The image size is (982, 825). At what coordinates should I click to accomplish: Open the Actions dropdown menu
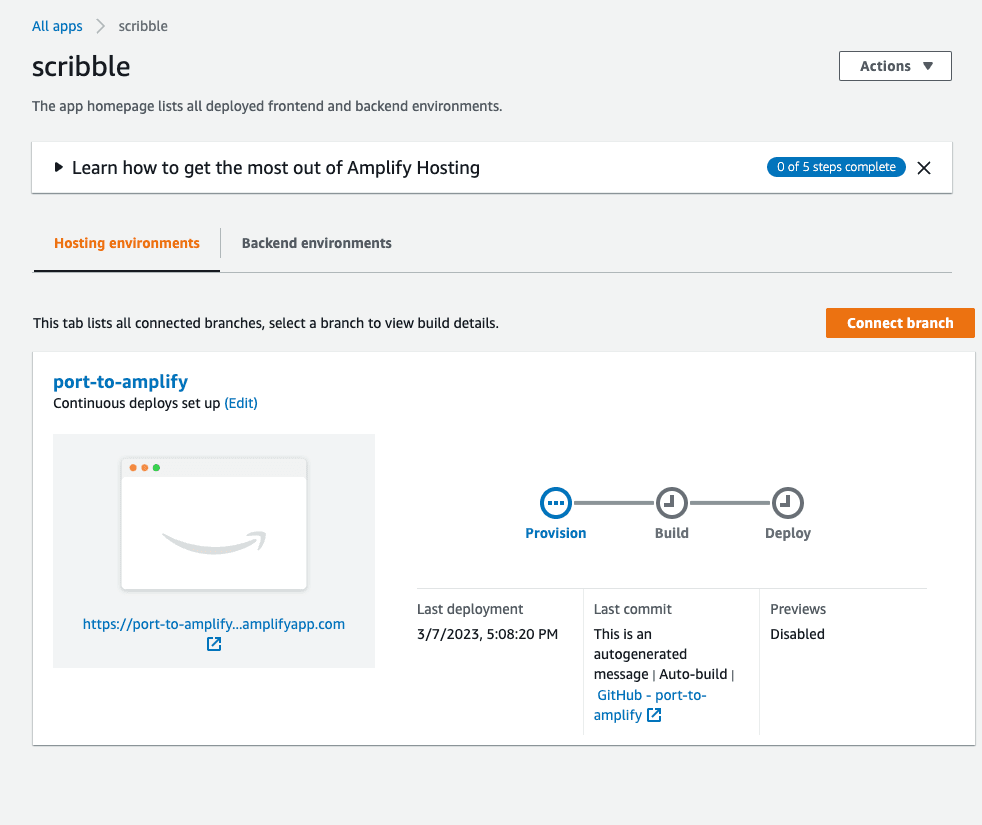click(894, 65)
